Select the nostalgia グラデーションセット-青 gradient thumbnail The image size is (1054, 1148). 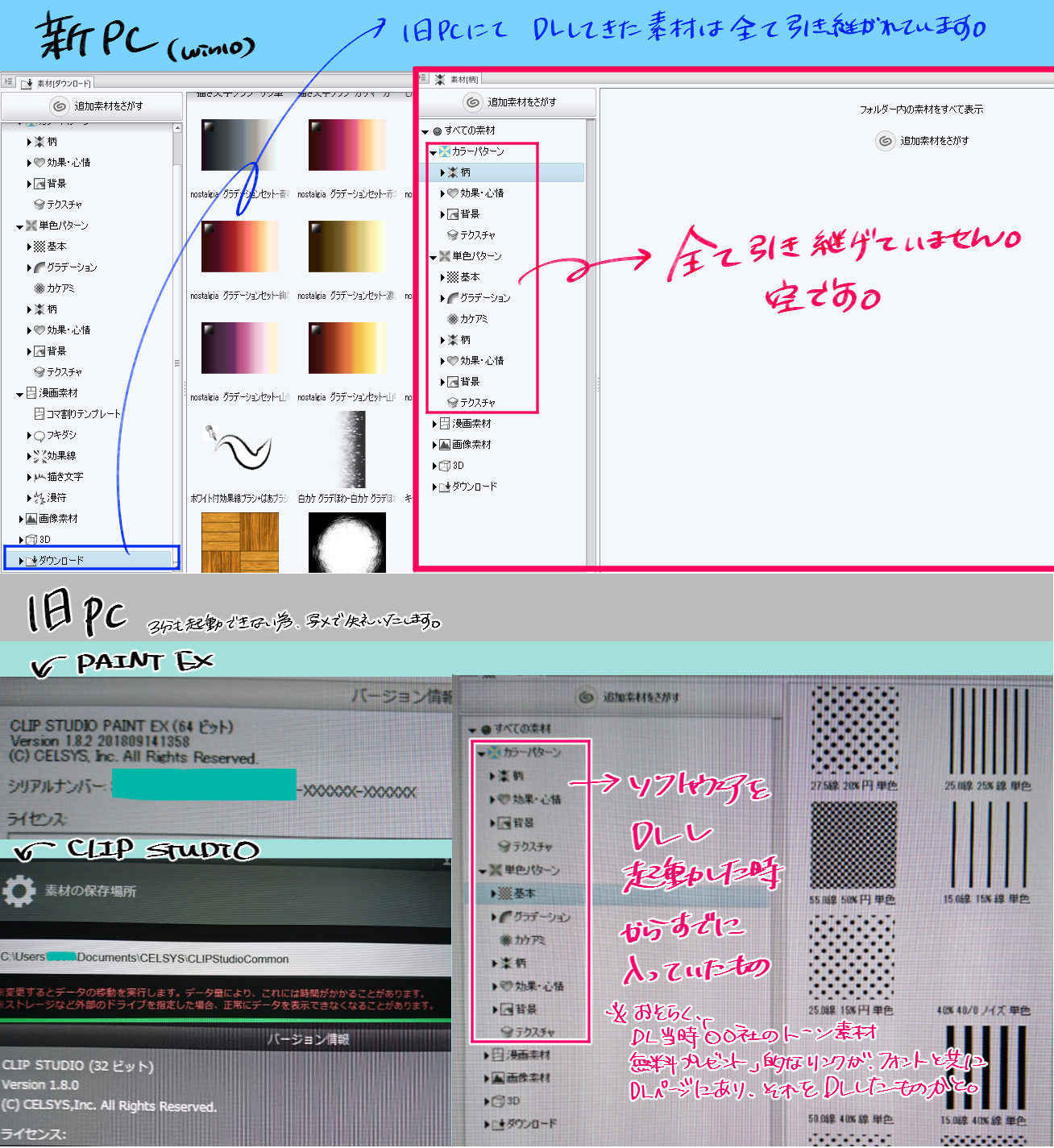point(239,145)
